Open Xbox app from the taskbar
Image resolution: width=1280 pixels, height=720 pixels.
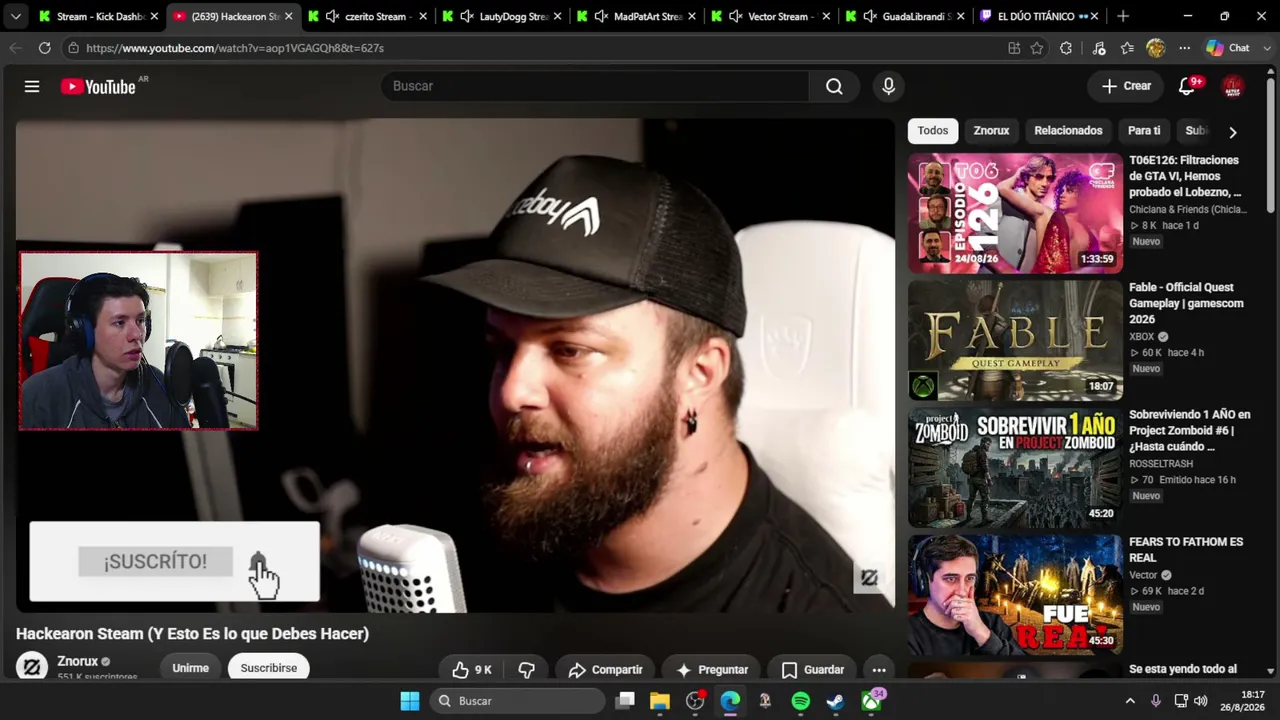872,701
